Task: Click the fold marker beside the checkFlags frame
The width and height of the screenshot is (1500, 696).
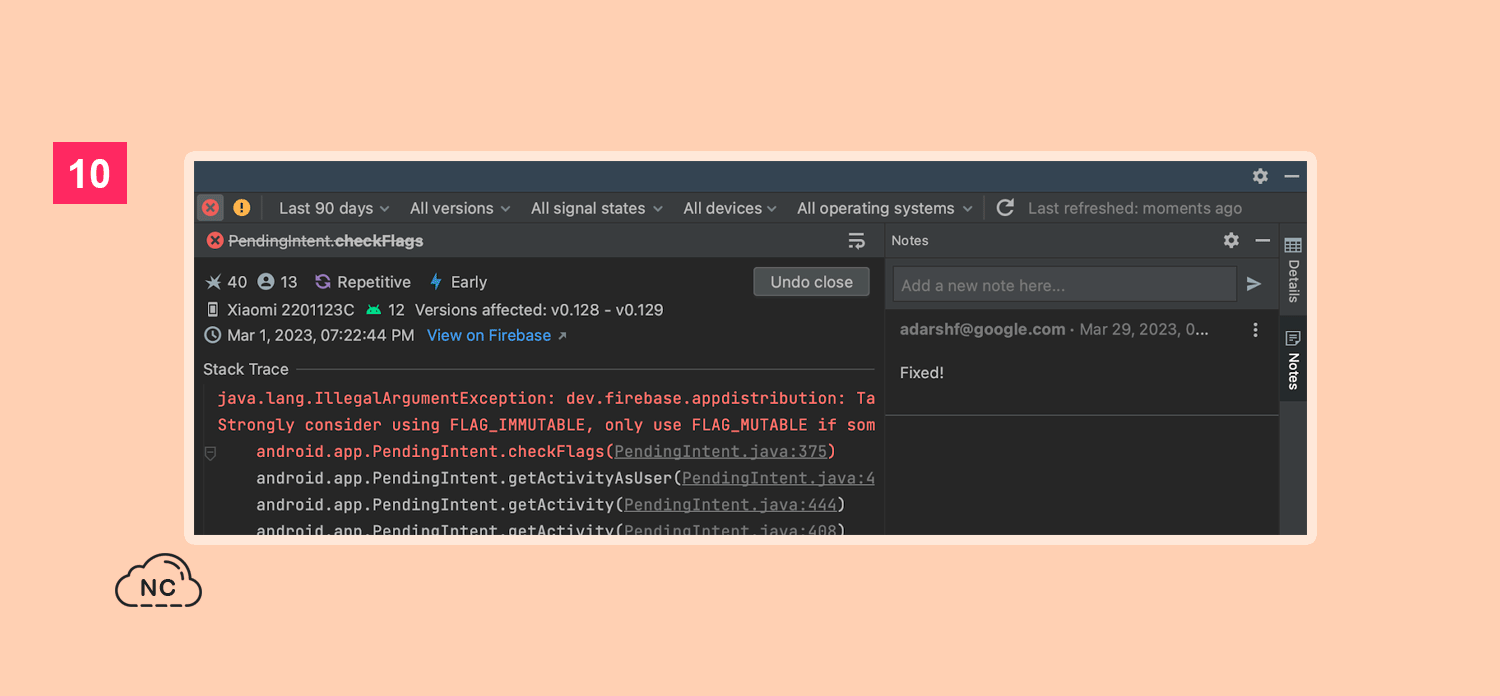Action: (x=210, y=453)
